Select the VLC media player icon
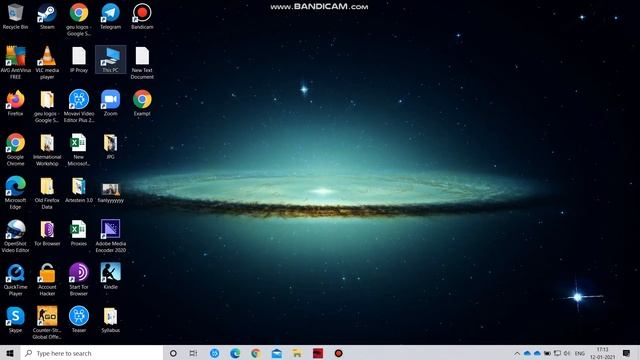 (47, 62)
